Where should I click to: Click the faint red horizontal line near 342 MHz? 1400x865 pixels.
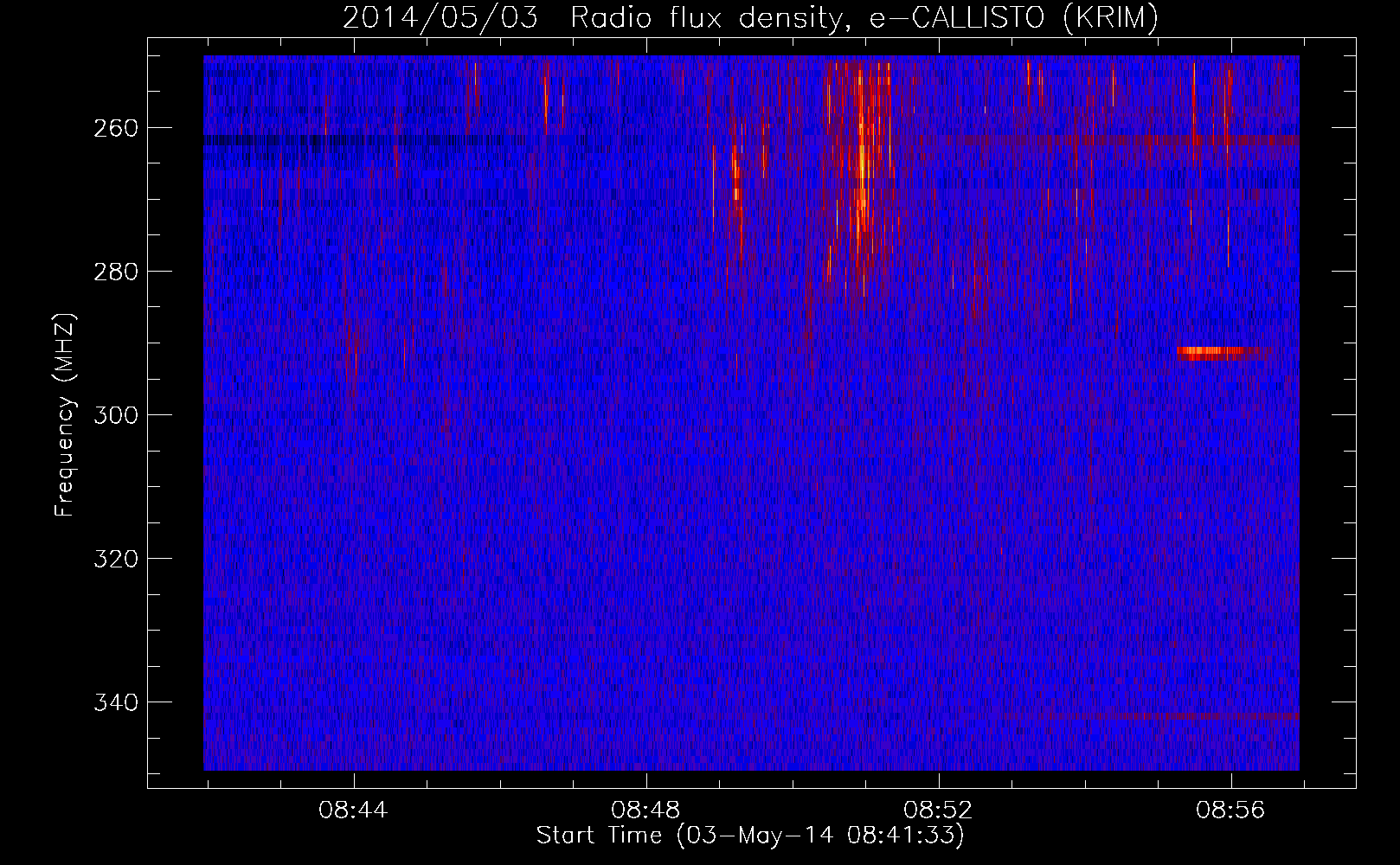tap(1207, 716)
